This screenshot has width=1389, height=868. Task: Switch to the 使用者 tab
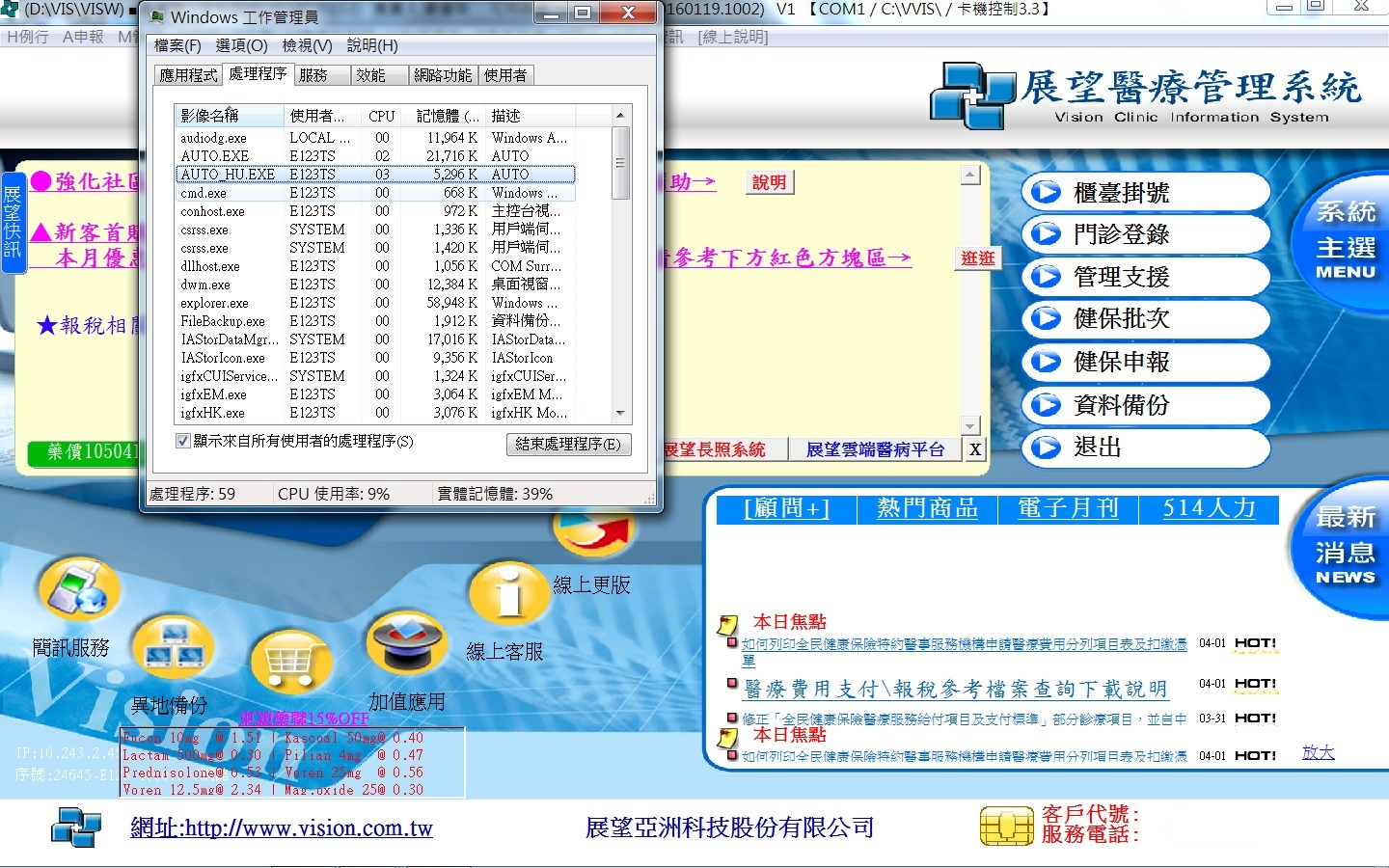tap(505, 75)
